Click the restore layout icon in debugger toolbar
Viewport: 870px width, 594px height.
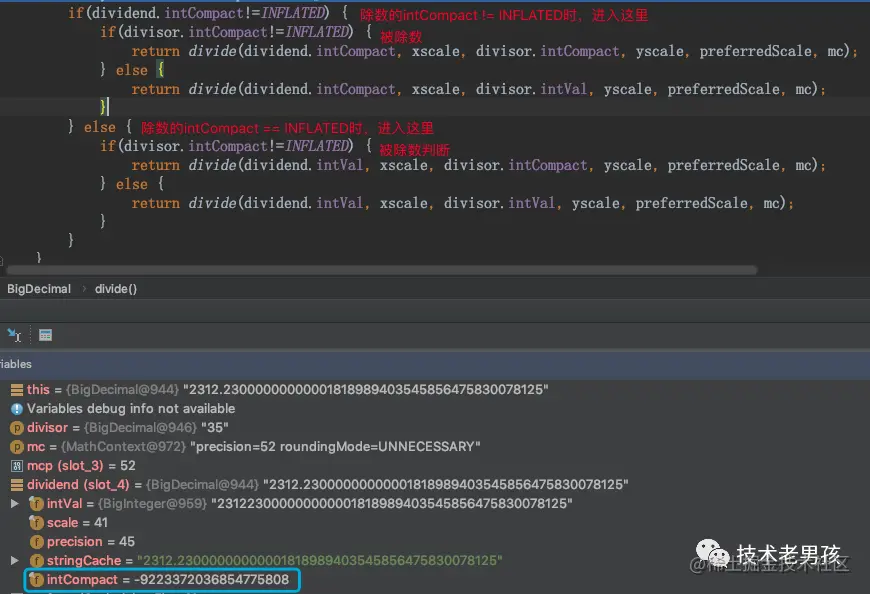14,335
